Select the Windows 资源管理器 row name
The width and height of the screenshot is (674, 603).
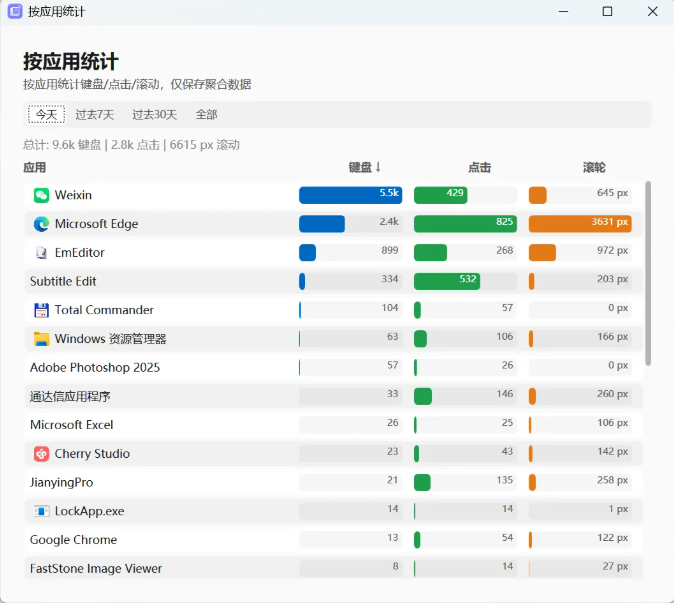pyautogui.click(x=110, y=339)
